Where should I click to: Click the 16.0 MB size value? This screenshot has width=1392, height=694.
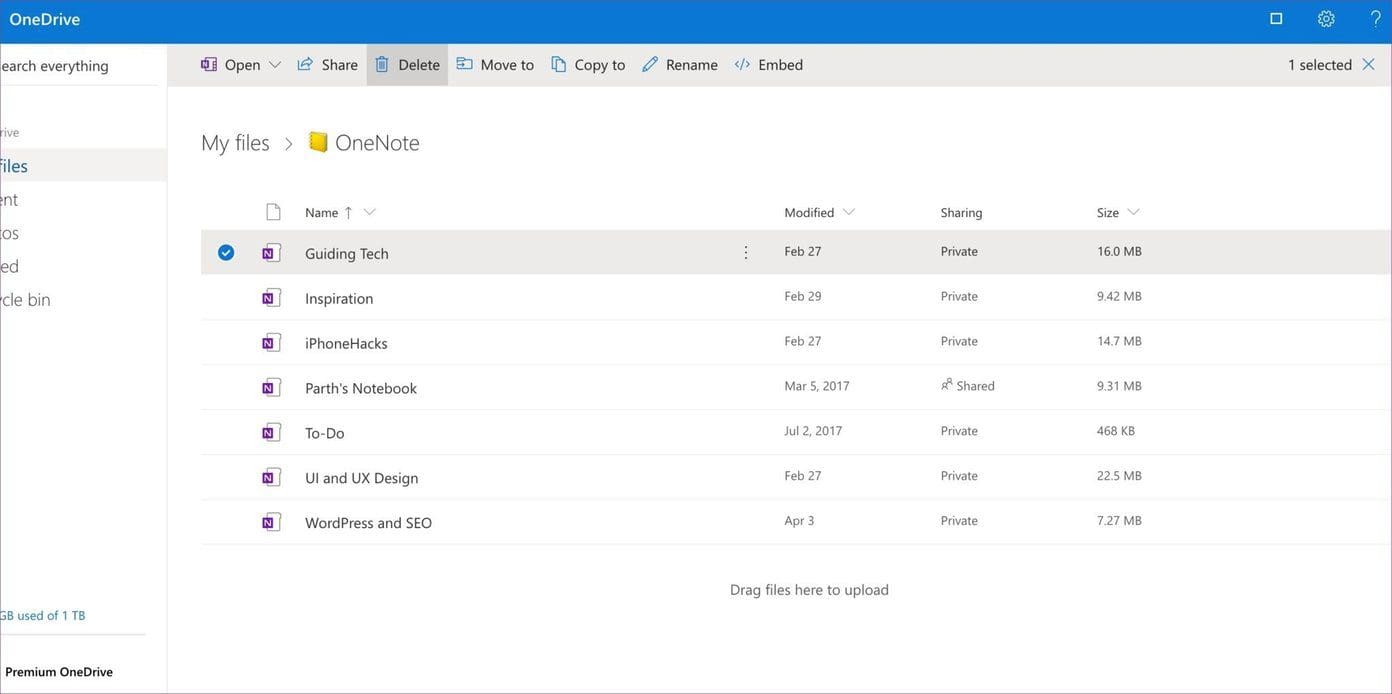click(1119, 251)
